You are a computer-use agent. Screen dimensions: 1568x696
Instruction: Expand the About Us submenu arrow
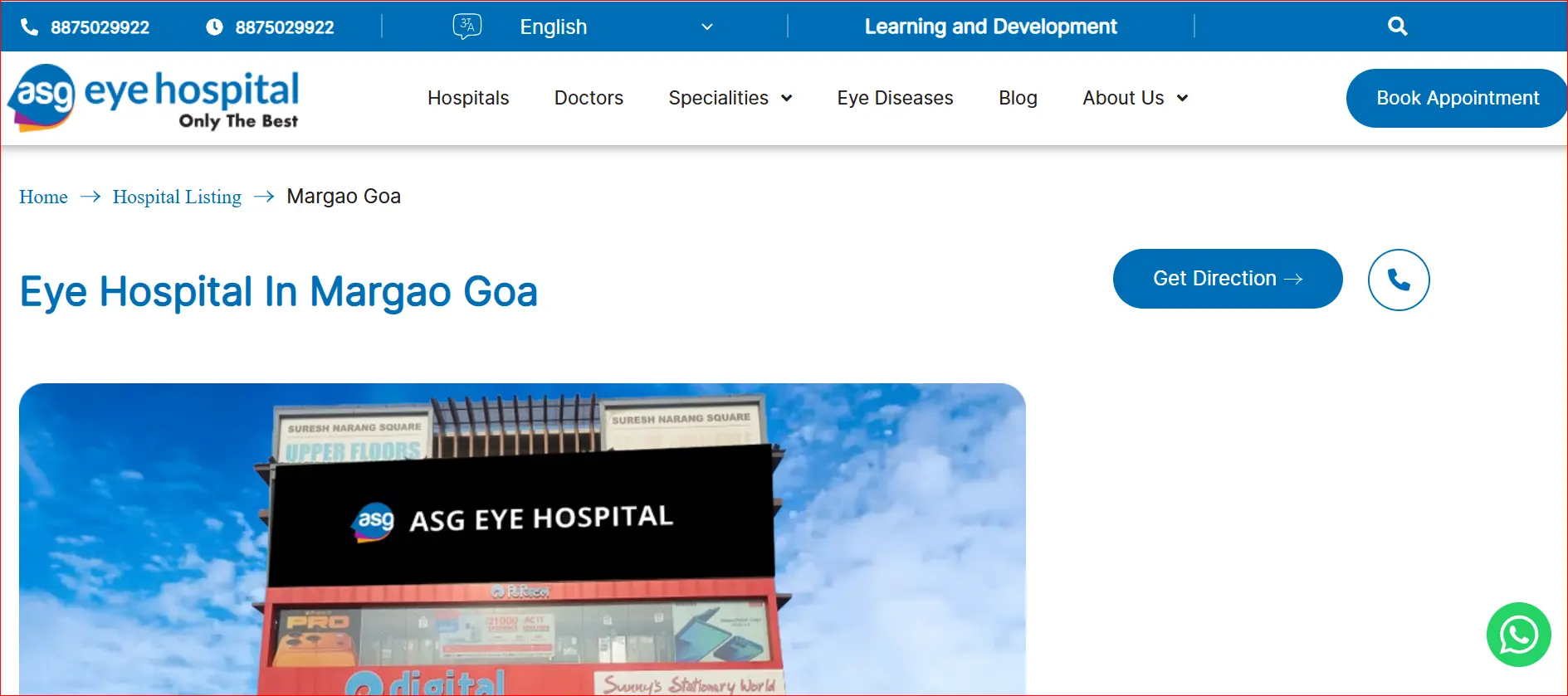tap(1183, 99)
